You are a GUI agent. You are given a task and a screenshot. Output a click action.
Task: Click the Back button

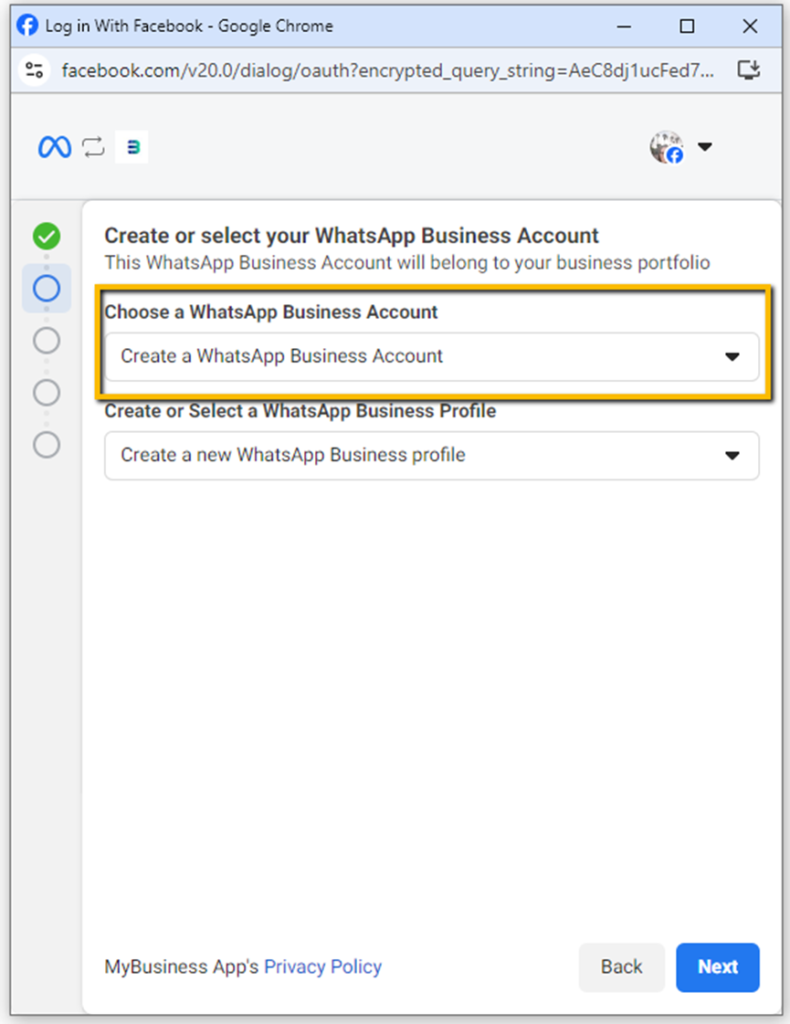[x=622, y=967]
